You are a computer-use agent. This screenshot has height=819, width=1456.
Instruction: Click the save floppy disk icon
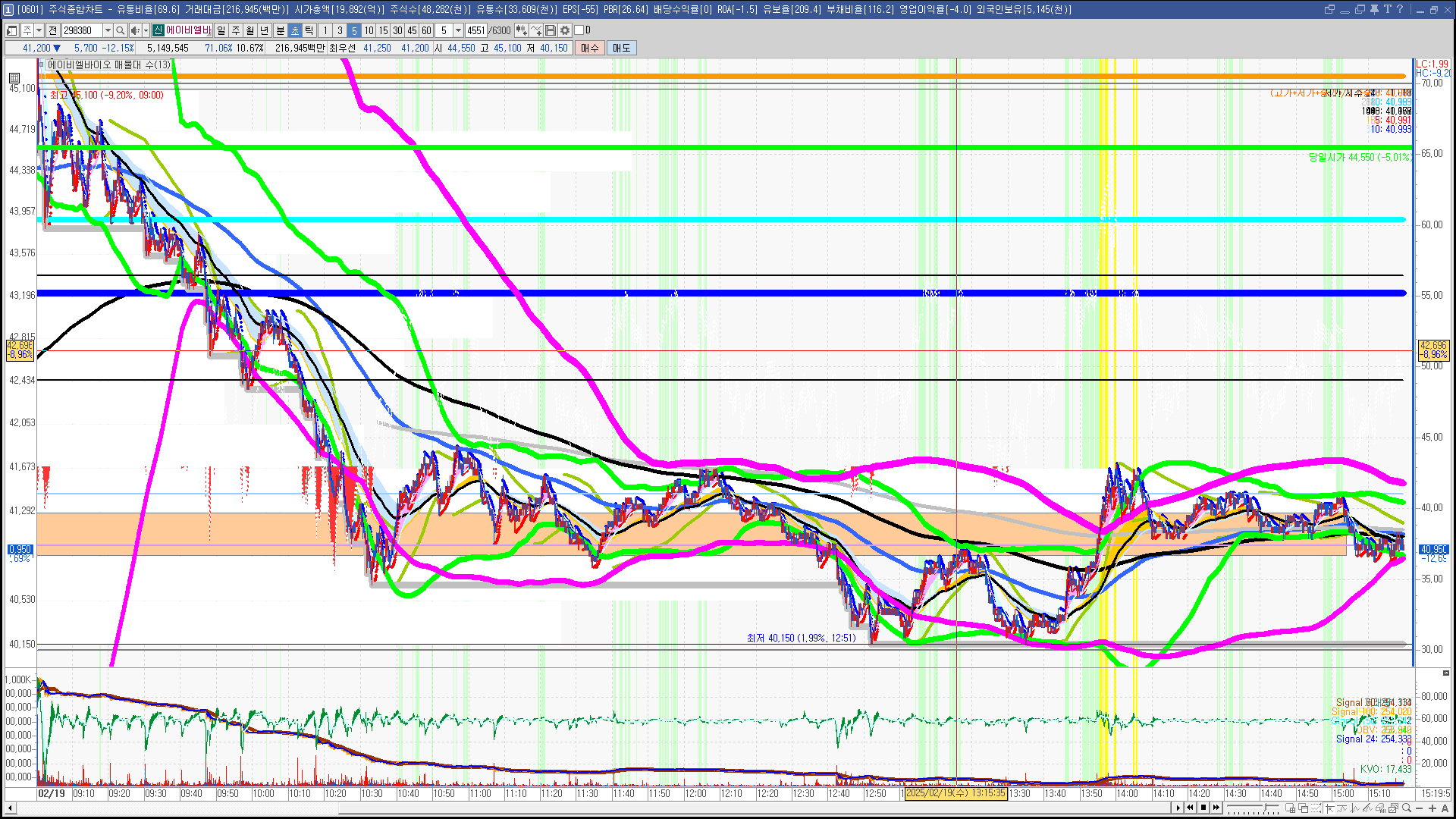coord(551,30)
